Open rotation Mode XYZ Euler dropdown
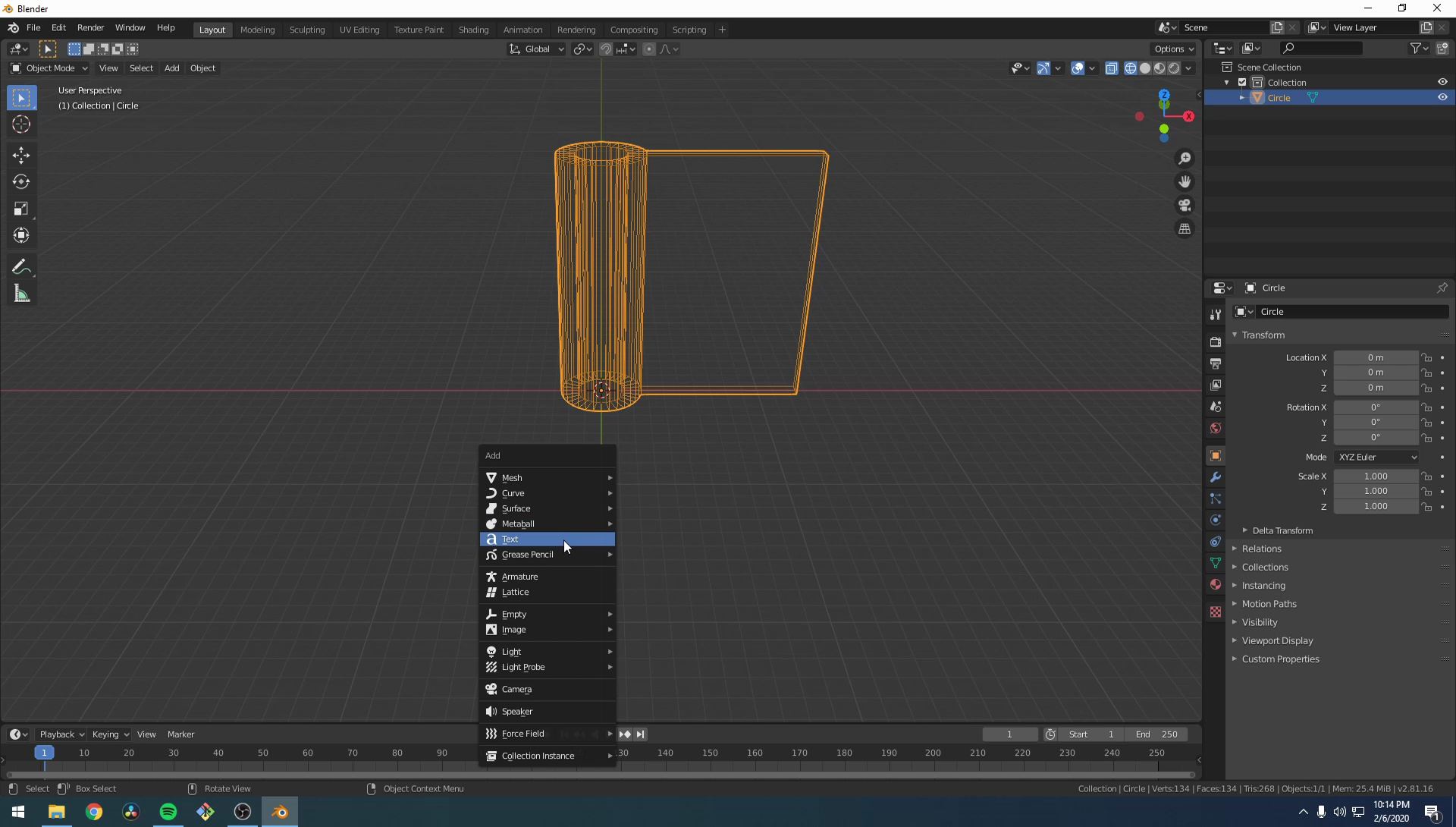Image resolution: width=1456 pixels, height=827 pixels. pyautogui.click(x=1376, y=458)
